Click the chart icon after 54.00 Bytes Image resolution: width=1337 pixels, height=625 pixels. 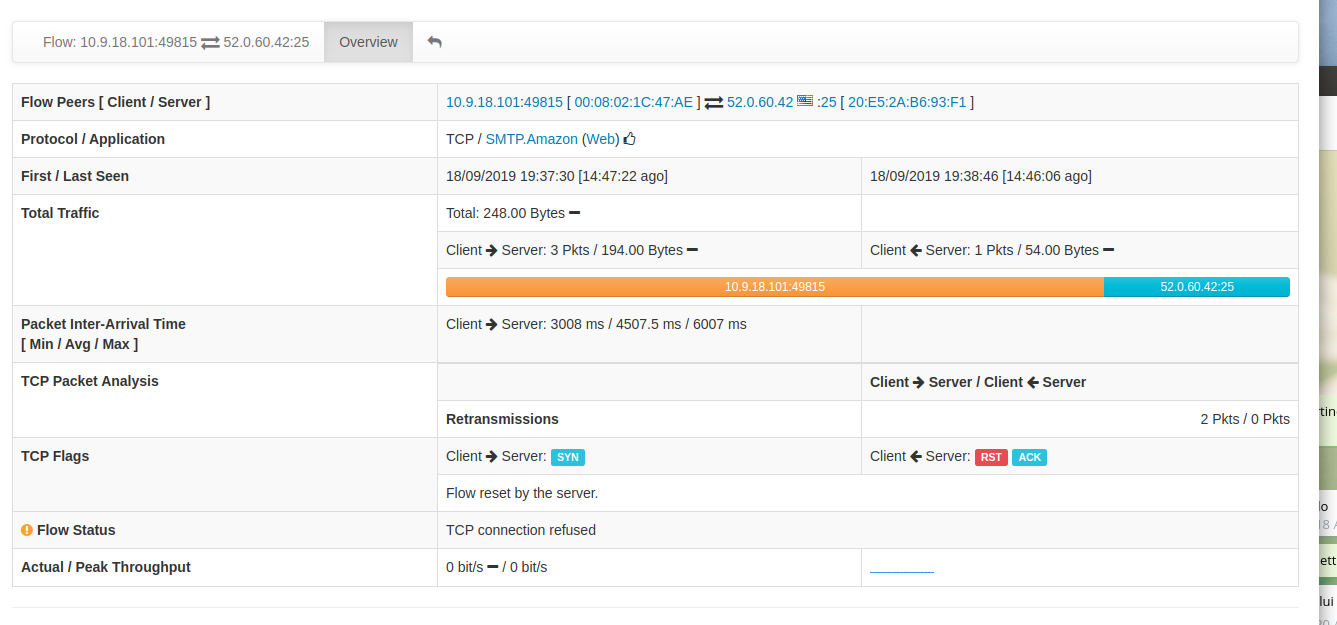(1109, 249)
